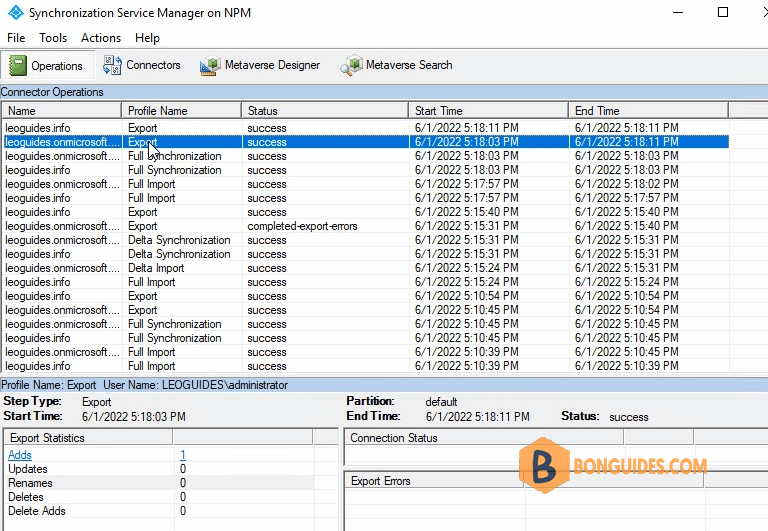The image size is (768, 531).
Task: Sort by the Start Time column header
Action: point(489,111)
